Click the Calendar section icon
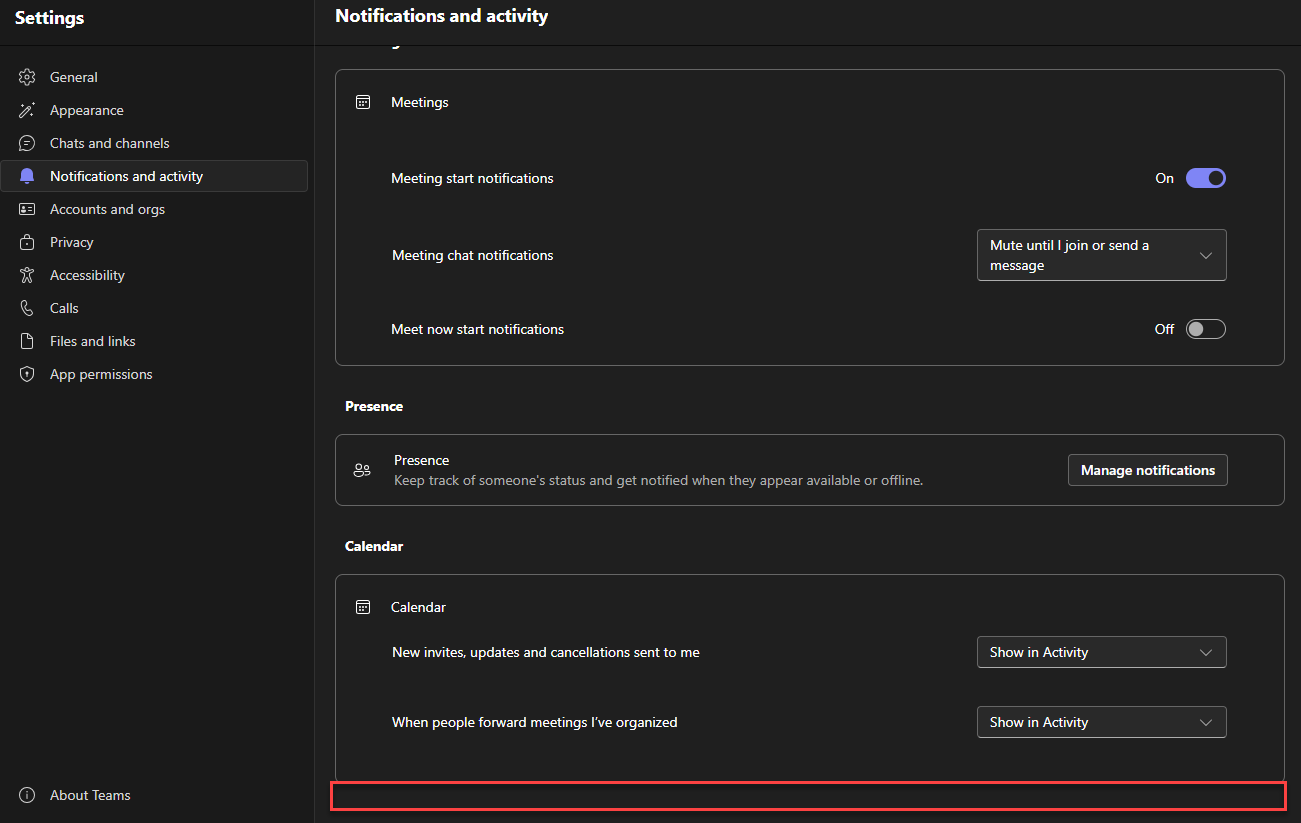This screenshot has height=823, width=1301. 362,606
